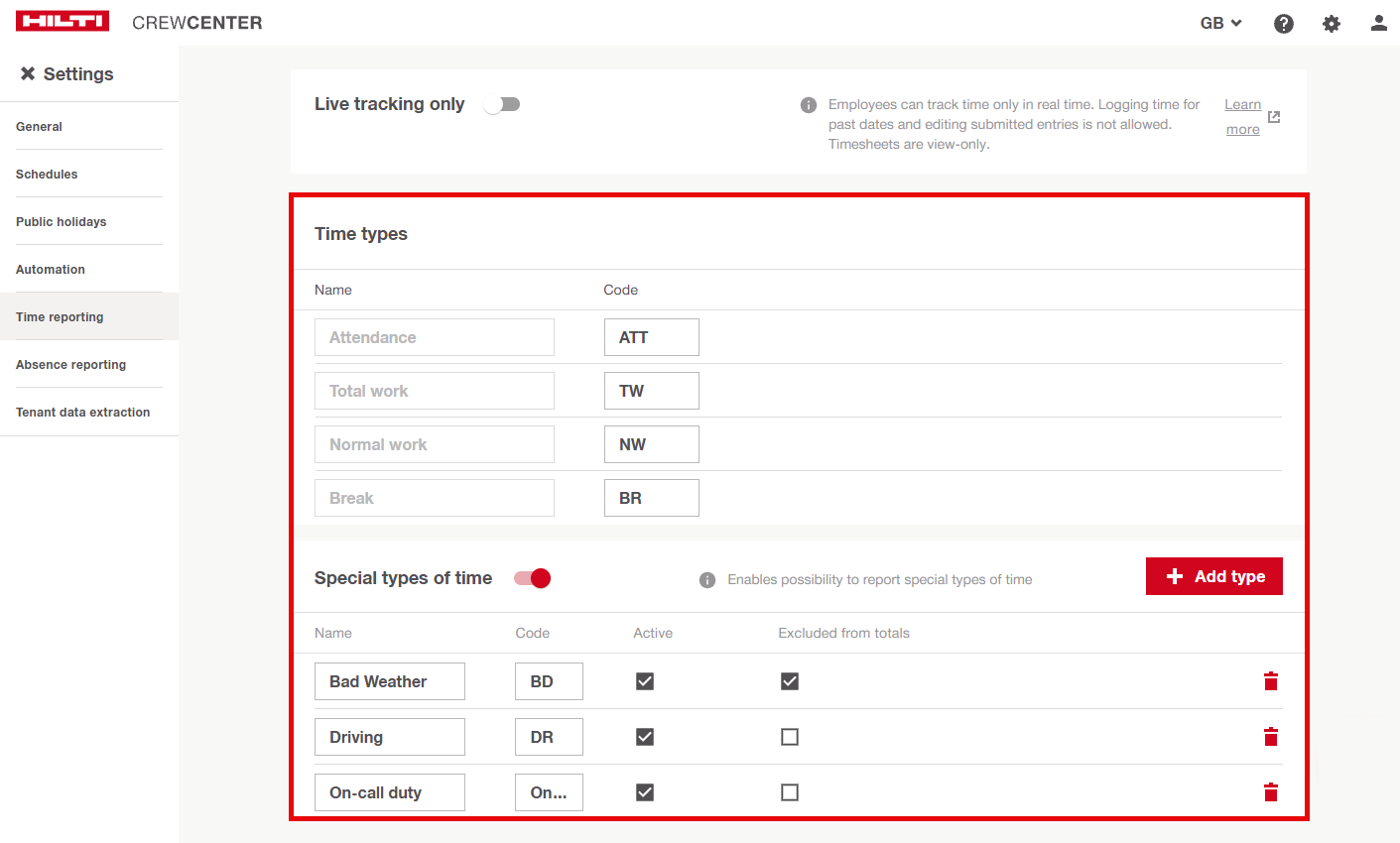Click the Hilti logo
This screenshot has width=1400, height=843.
pyautogui.click(x=63, y=22)
